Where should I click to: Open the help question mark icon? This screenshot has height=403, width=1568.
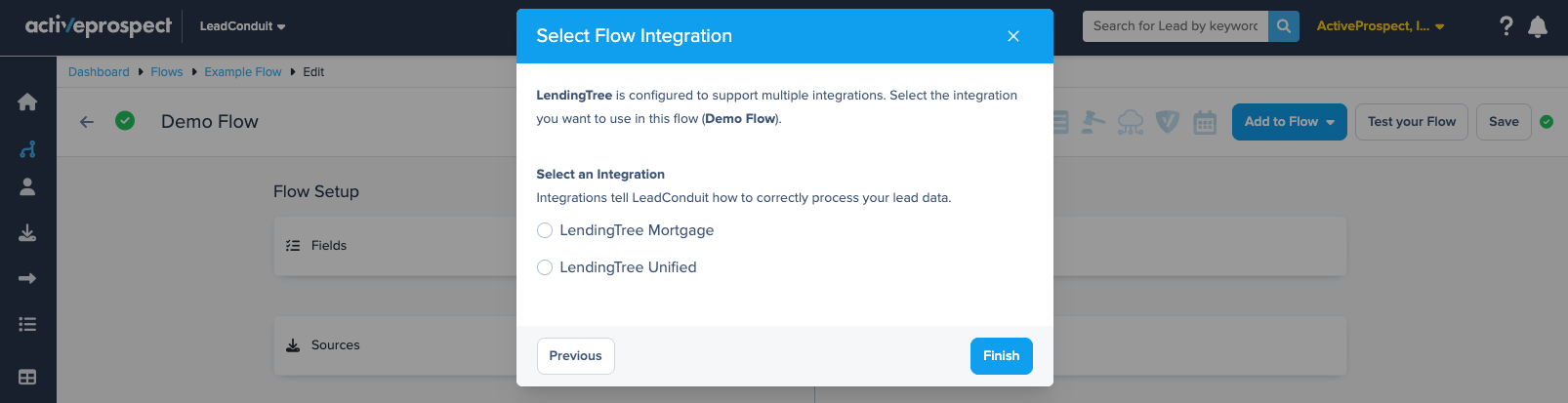point(1506,26)
